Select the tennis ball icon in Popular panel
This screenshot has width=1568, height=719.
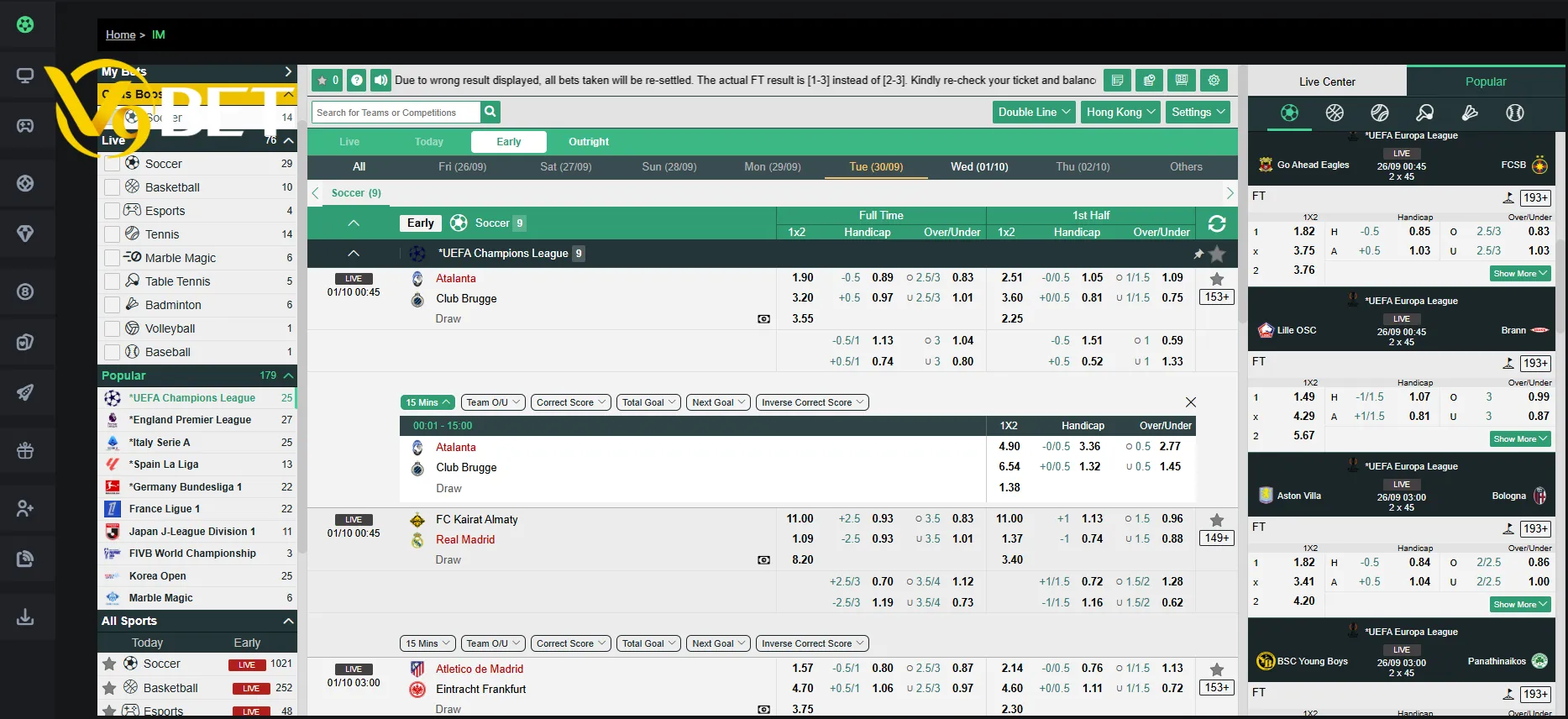[x=1380, y=113]
